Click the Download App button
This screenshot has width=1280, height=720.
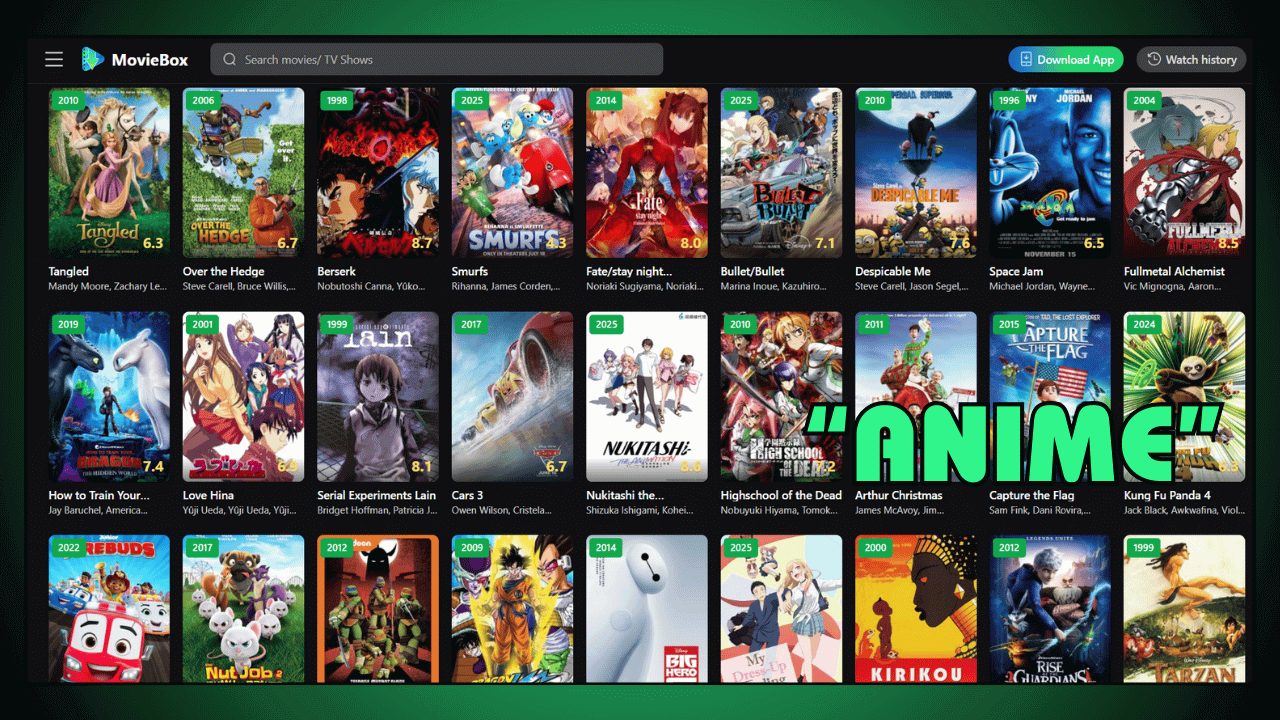(1066, 59)
